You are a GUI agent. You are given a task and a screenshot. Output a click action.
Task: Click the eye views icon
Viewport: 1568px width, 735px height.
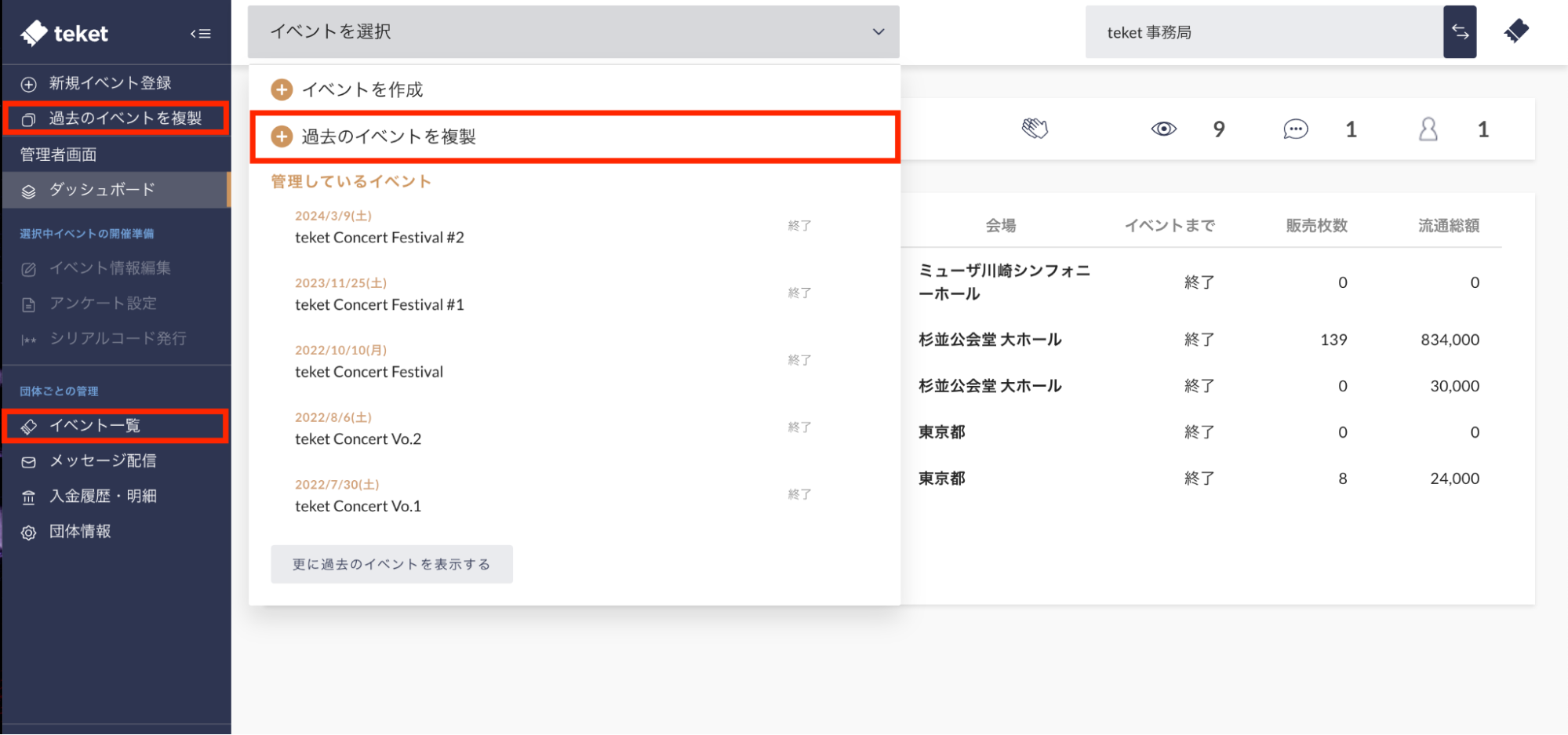1164,129
